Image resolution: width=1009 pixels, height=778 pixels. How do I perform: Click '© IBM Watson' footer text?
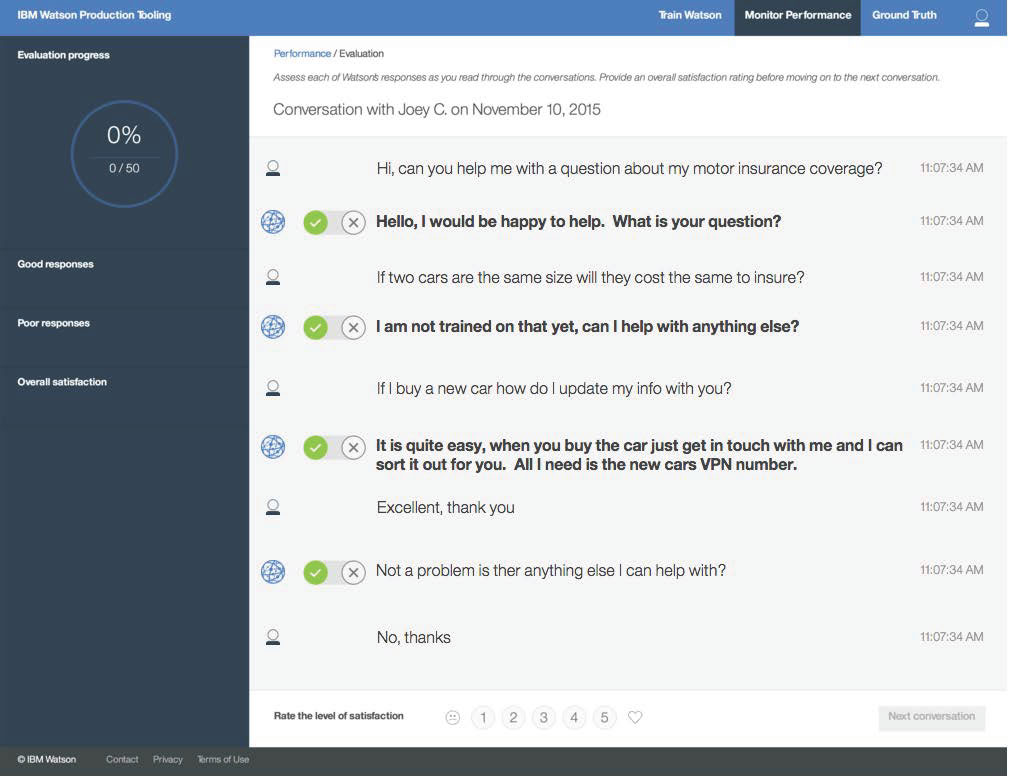point(46,759)
